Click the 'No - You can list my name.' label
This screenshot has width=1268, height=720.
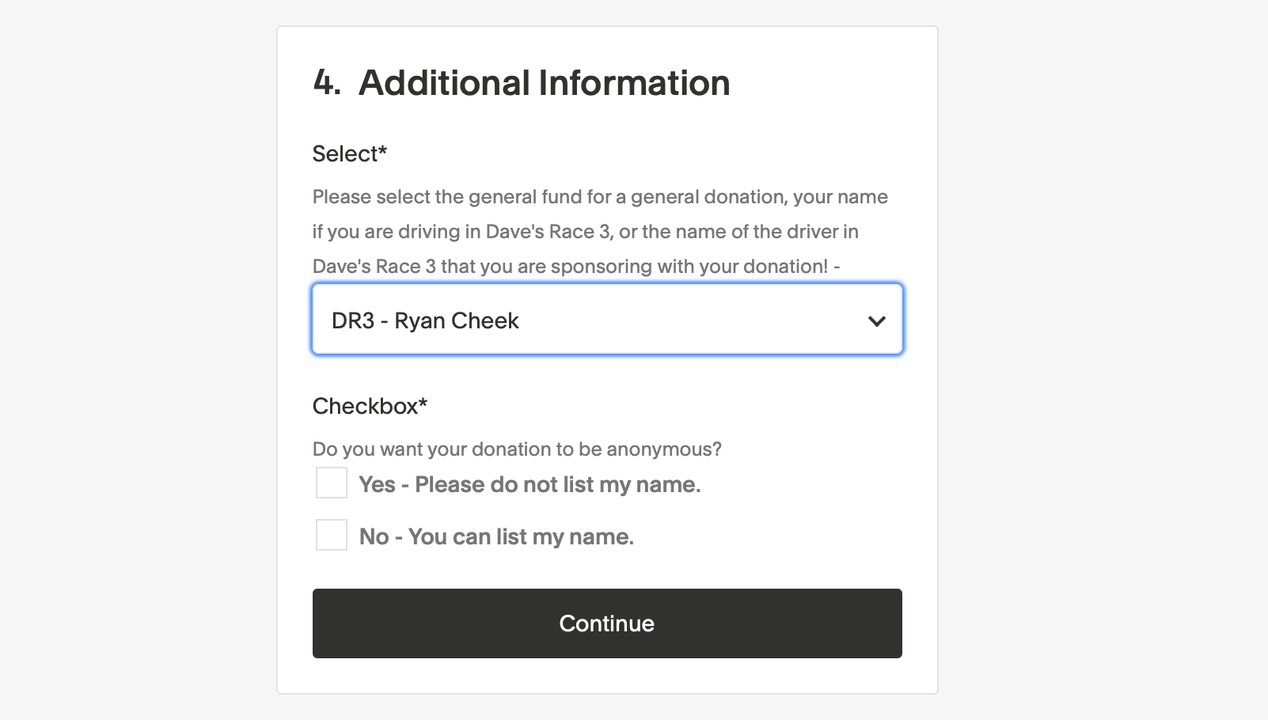coord(496,537)
